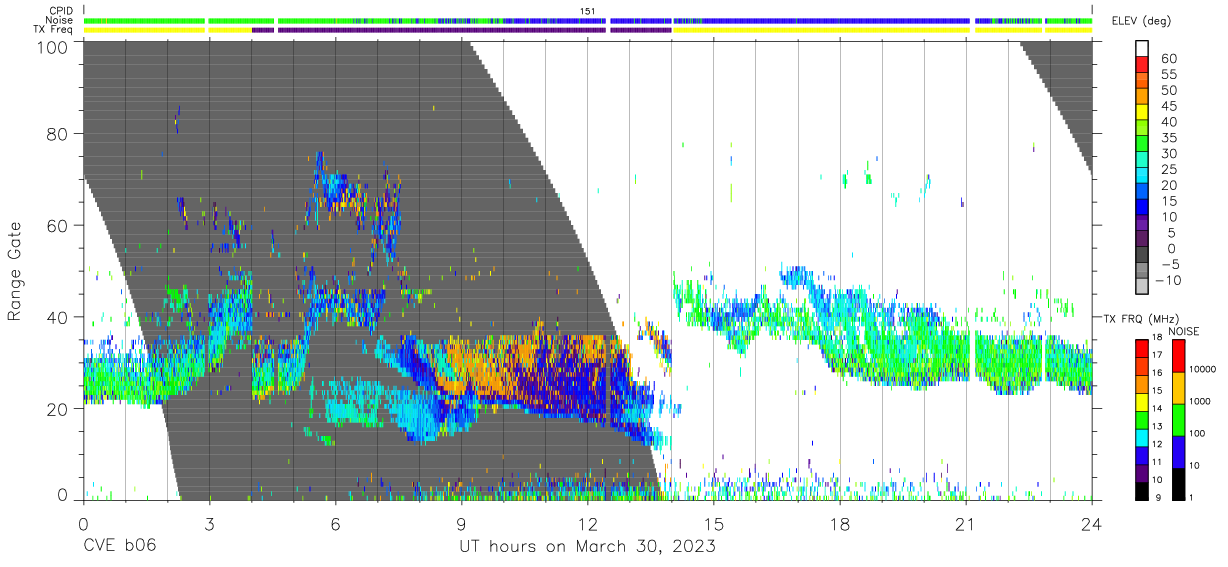Click the 'Range Gate' y-axis title
This screenshot has width=1228, height=567.
click(15, 271)
